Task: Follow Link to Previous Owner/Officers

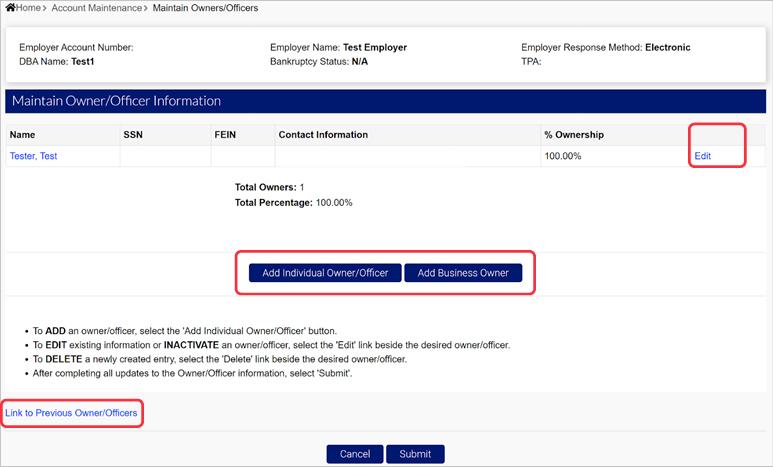Action: 71,412
